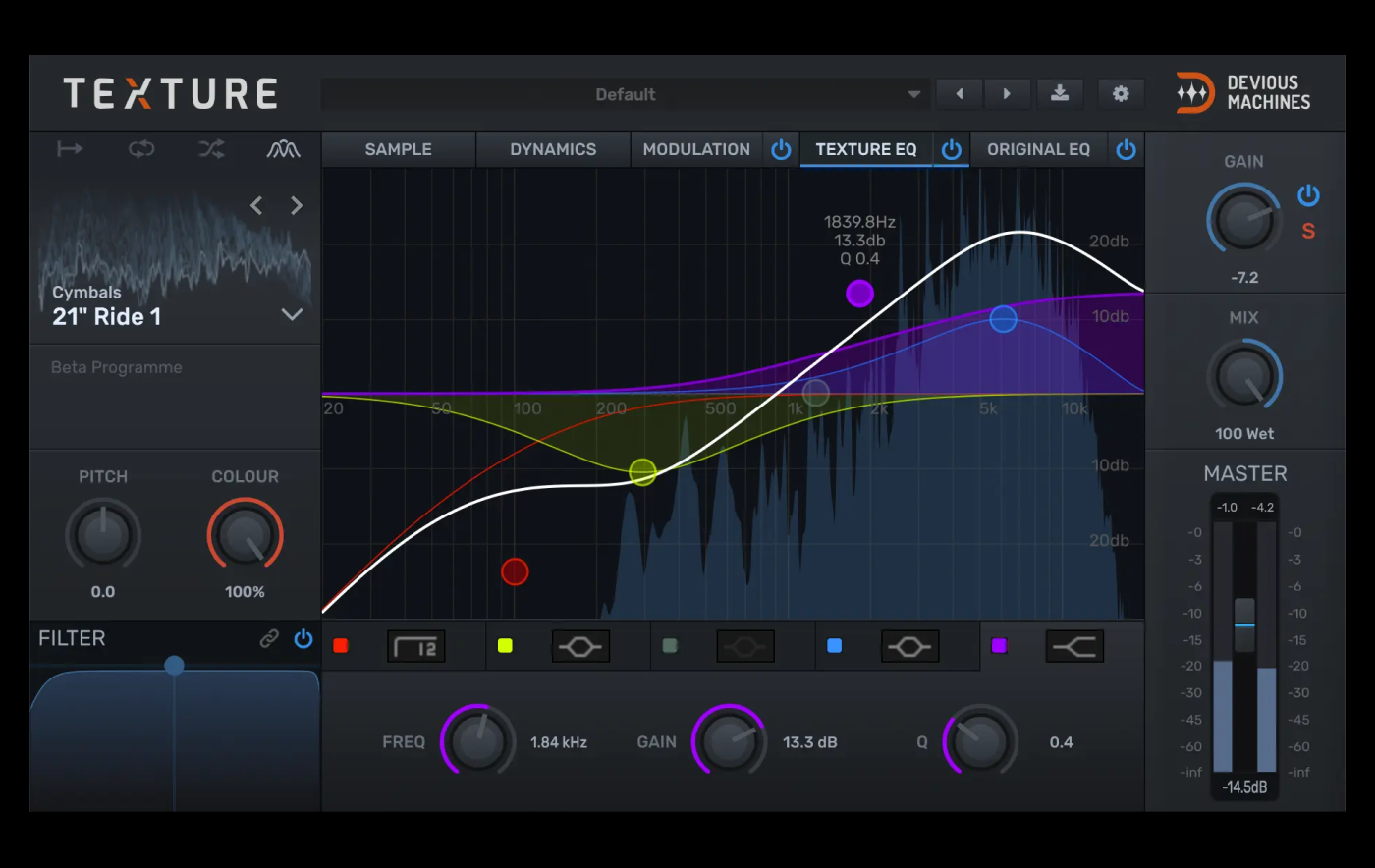Click the master output fader handle

click(1244, 624)
